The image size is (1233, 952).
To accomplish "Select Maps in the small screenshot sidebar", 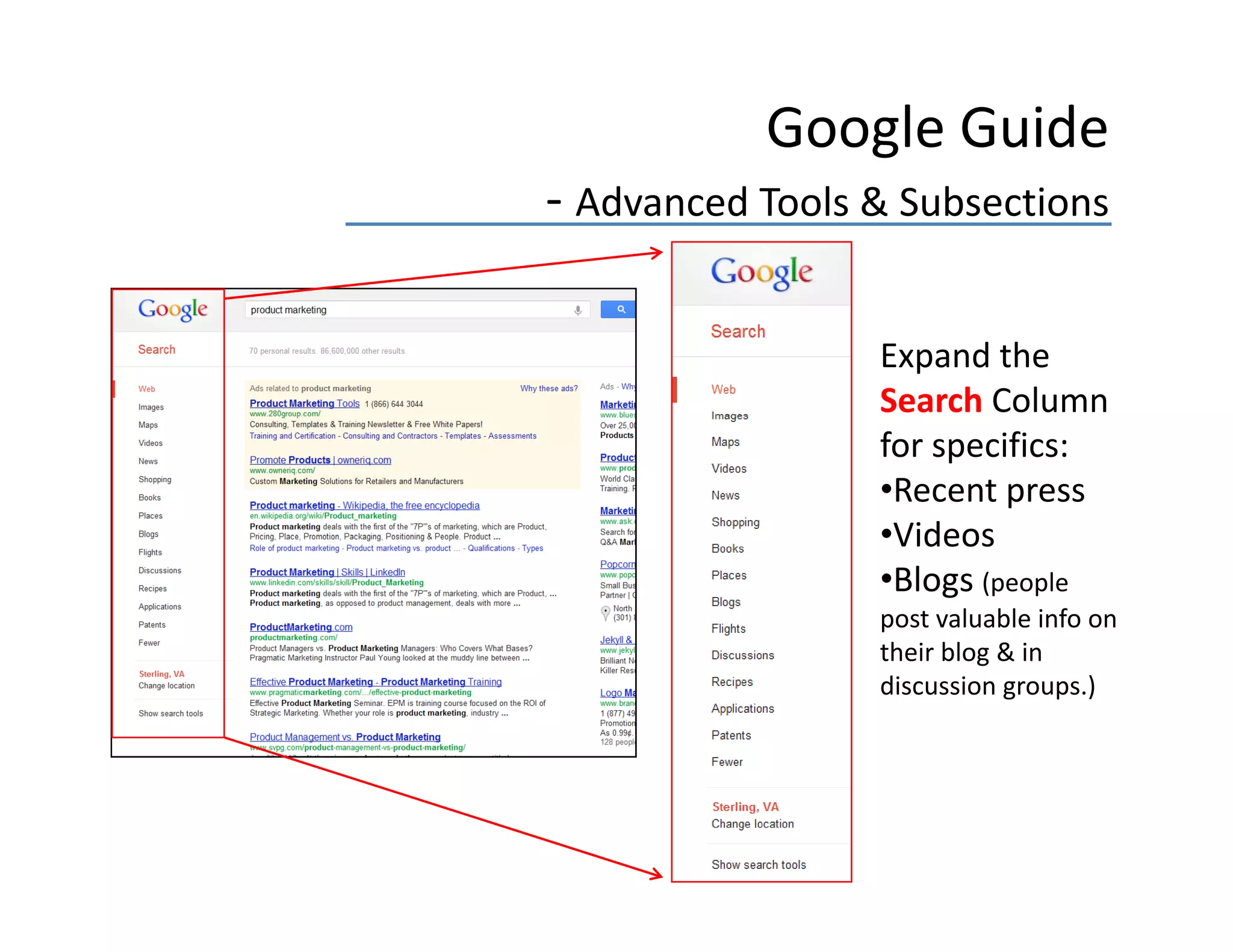I will pyautogui.click(x=148, y=425).
